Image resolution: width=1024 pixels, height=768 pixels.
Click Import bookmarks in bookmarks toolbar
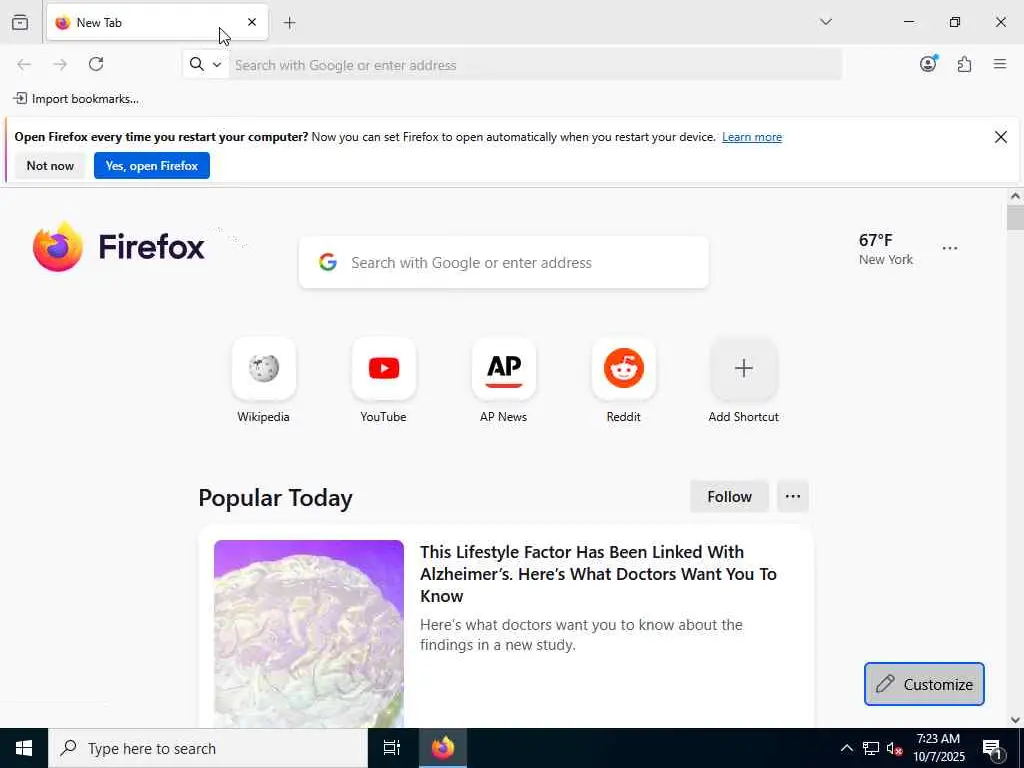tap(76, 99)
